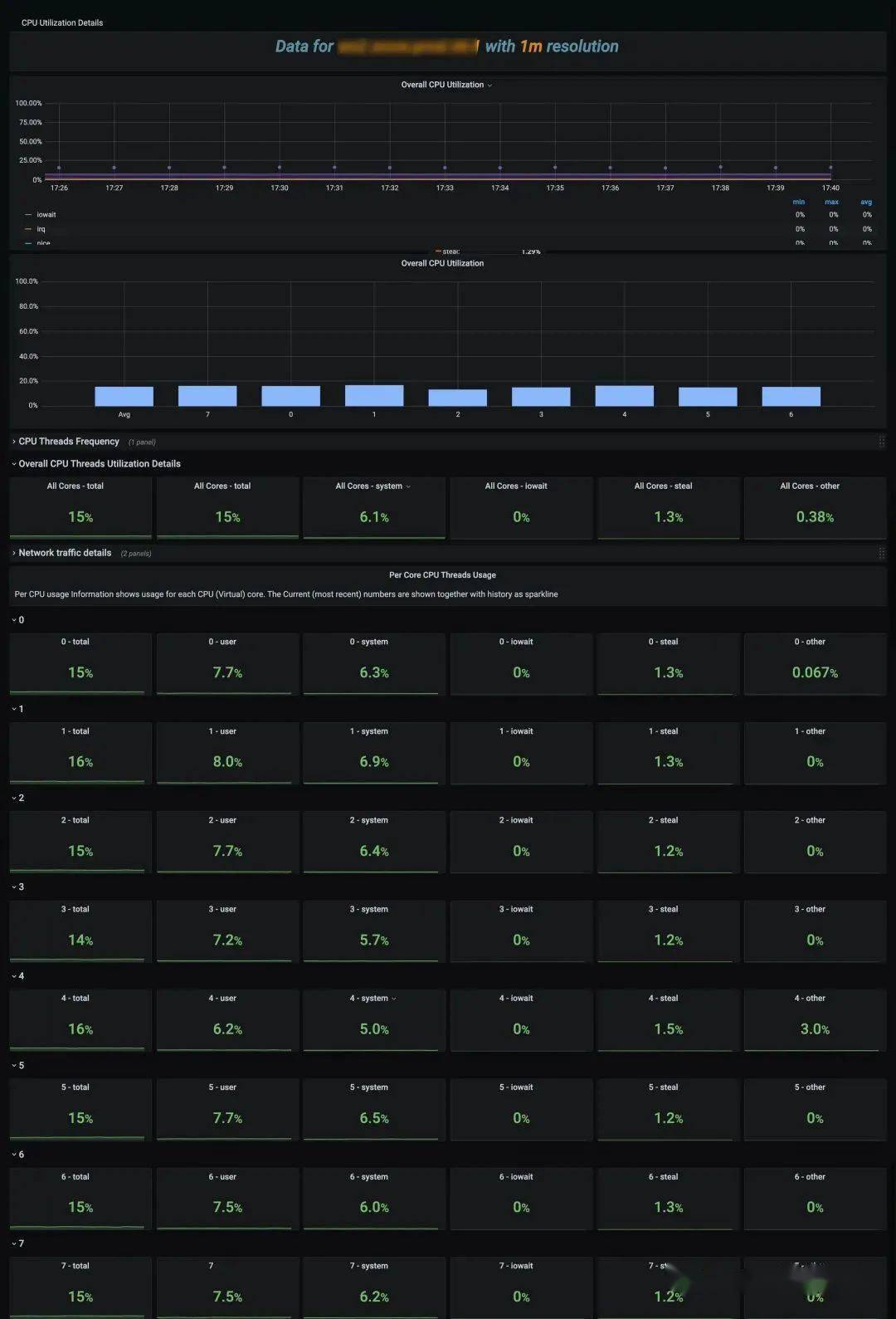Click the 6.4% value in 2 - system
Screen dimensions: 896x1319
[374, 851]
